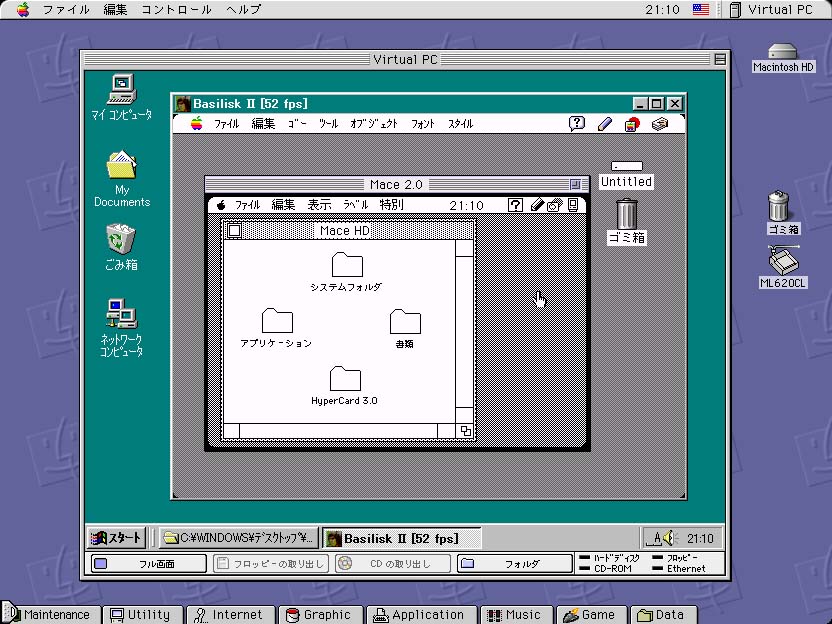Click the rightmost stack icon in the Basilisk II menu bar
Viewport: 832px width, 624px height.
pos(660,124)
